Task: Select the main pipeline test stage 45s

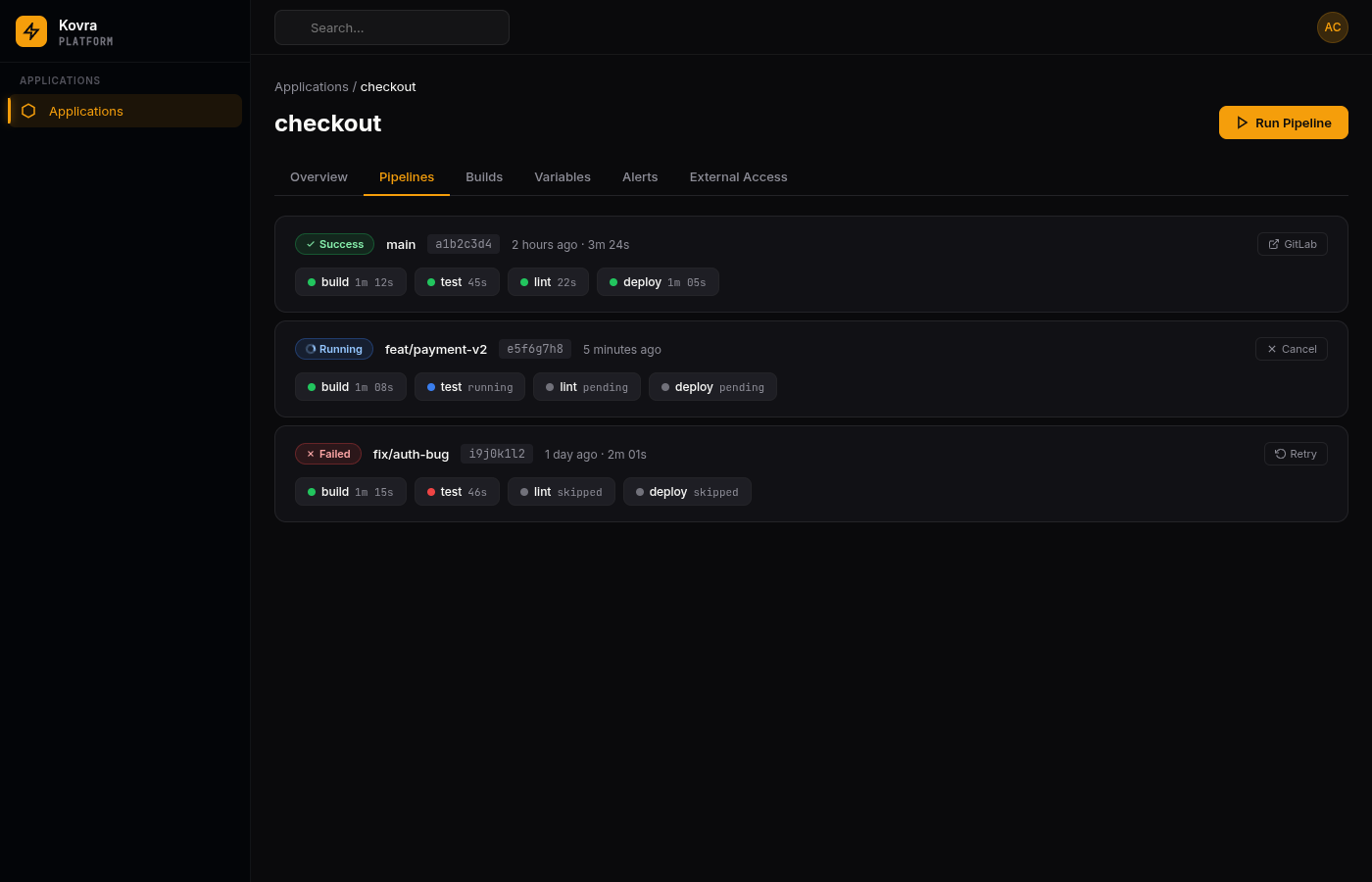Action: tap(457, 282)
